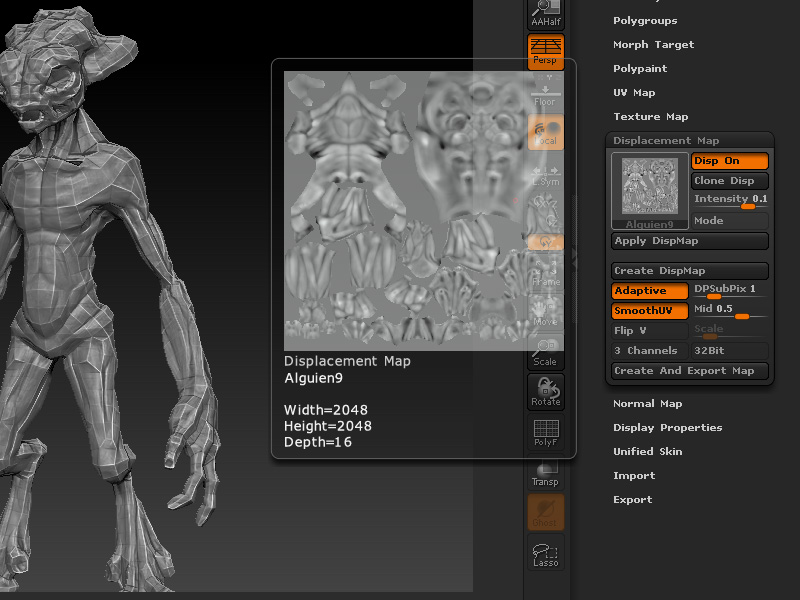Select the Rotate view icon

click(x=545, y=392)
